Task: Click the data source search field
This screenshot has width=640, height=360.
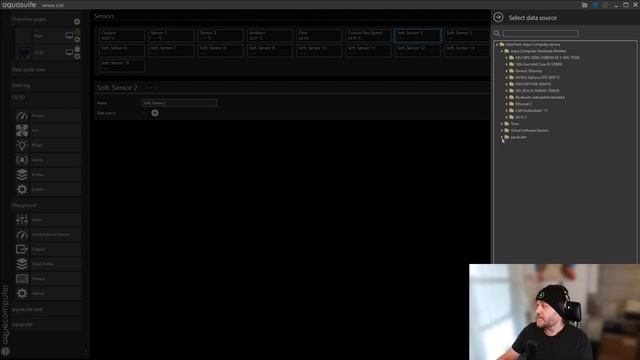Action: click(x=540, y=33)
